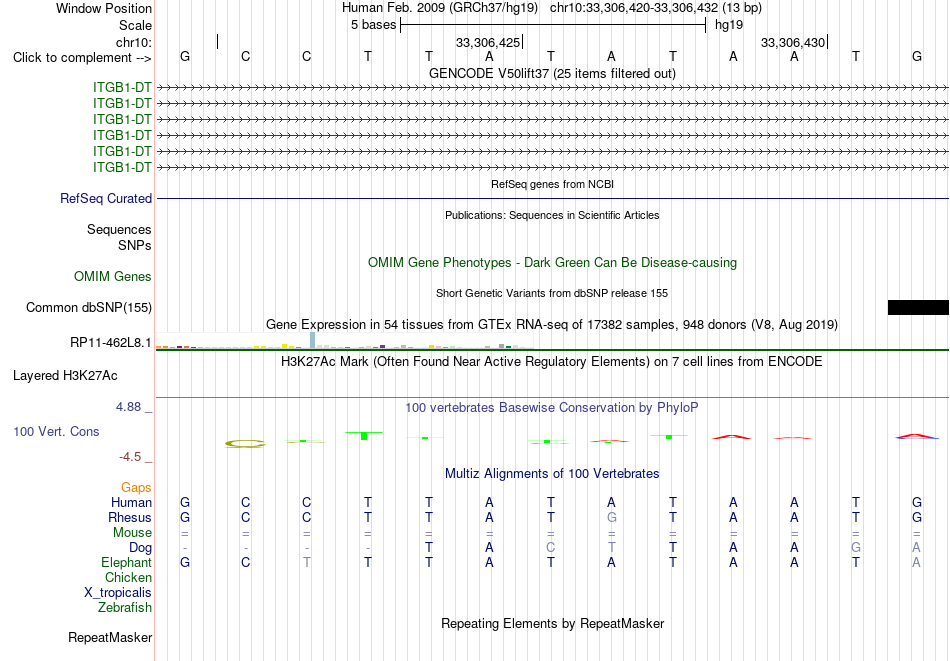Viewport: 950px width, 661px height.
Task: Click the Dog alignment row label
Action: tap(141, 548)
